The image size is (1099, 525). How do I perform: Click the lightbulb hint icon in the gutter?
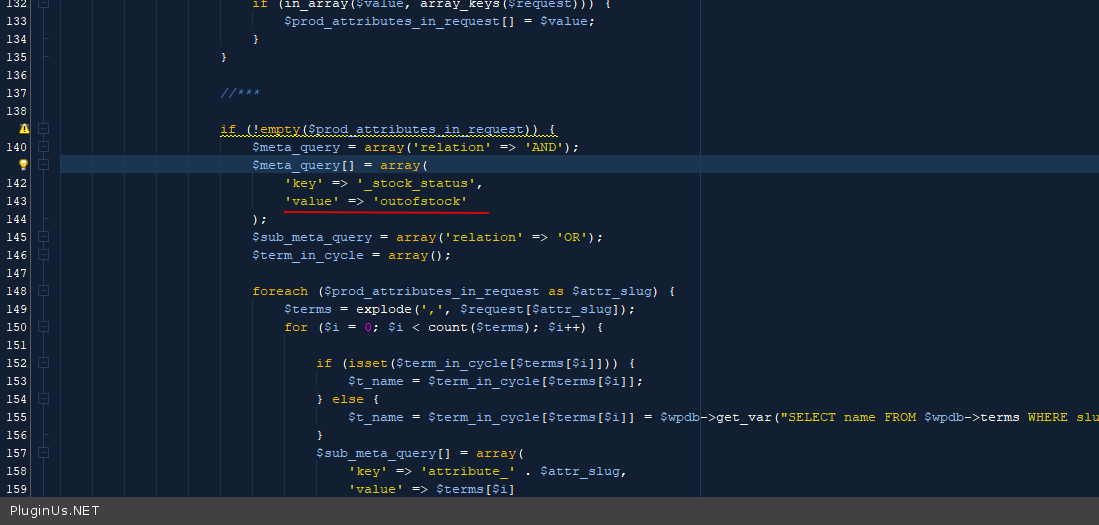pyautogui.click(x=24, y=165)
